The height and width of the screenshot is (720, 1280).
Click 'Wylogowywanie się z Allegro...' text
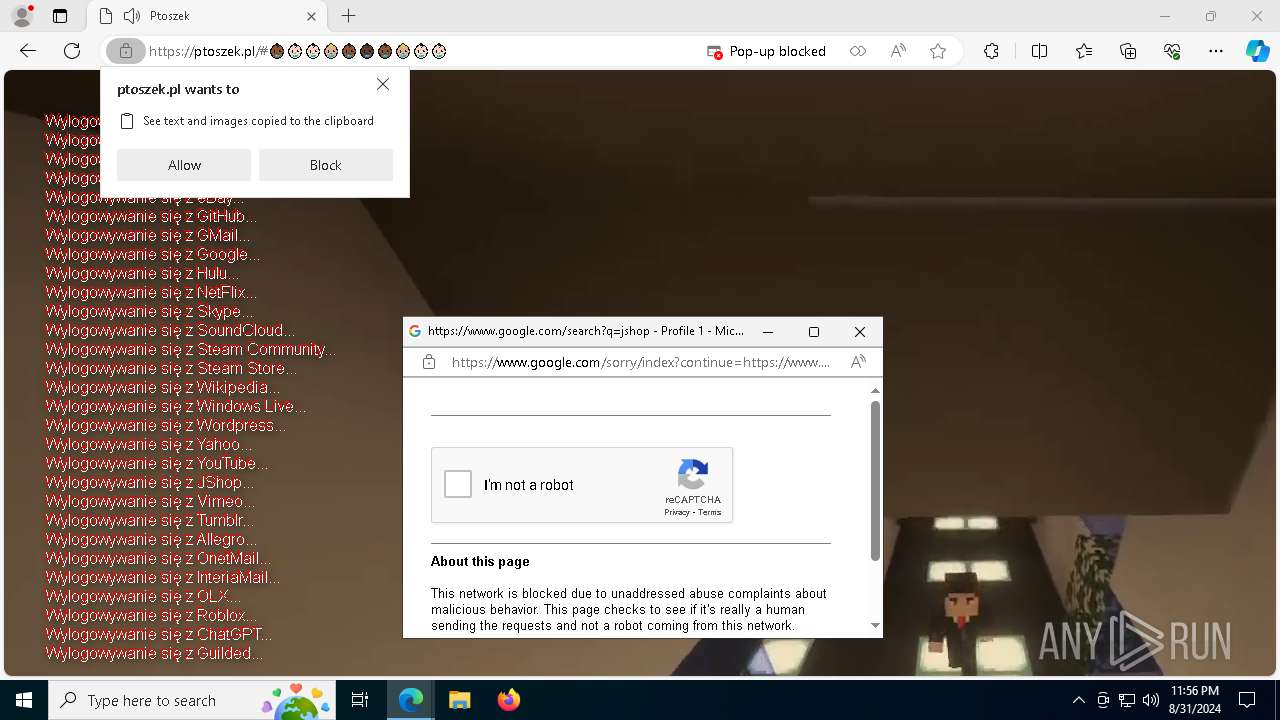click(151, 539)
